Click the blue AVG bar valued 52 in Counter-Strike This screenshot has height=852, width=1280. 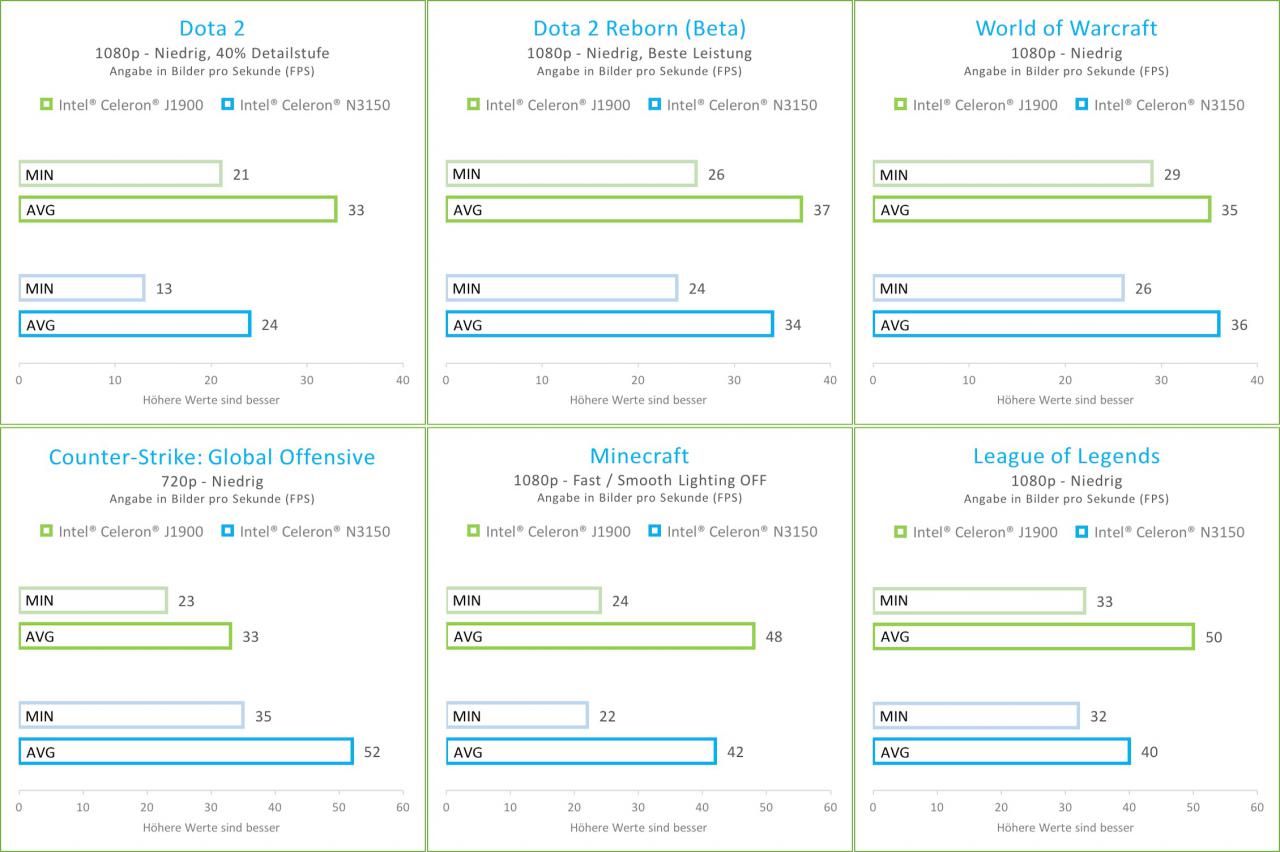(x=186, y=752)
